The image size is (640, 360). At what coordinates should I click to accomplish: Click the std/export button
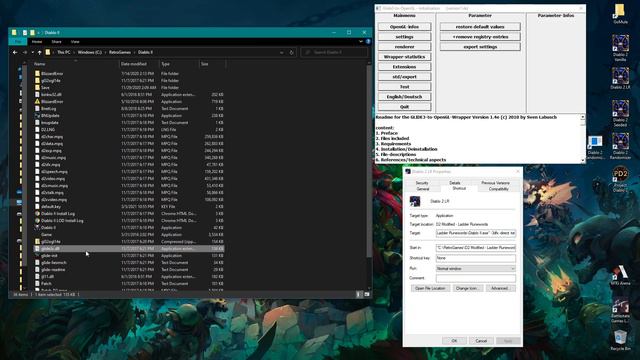tap(404, 77)
